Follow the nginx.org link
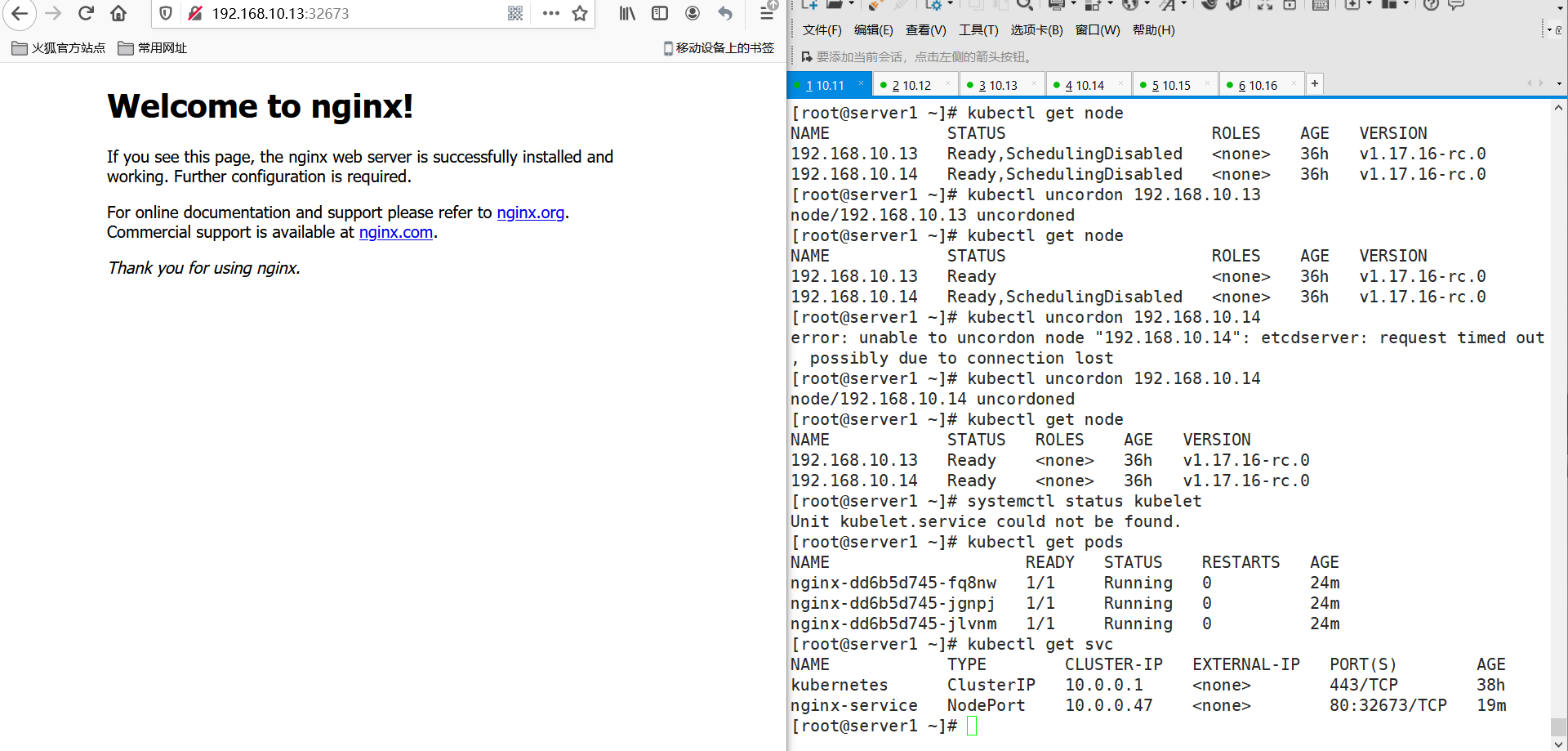Screen dimensions: 1568x751 click(531, 212)
